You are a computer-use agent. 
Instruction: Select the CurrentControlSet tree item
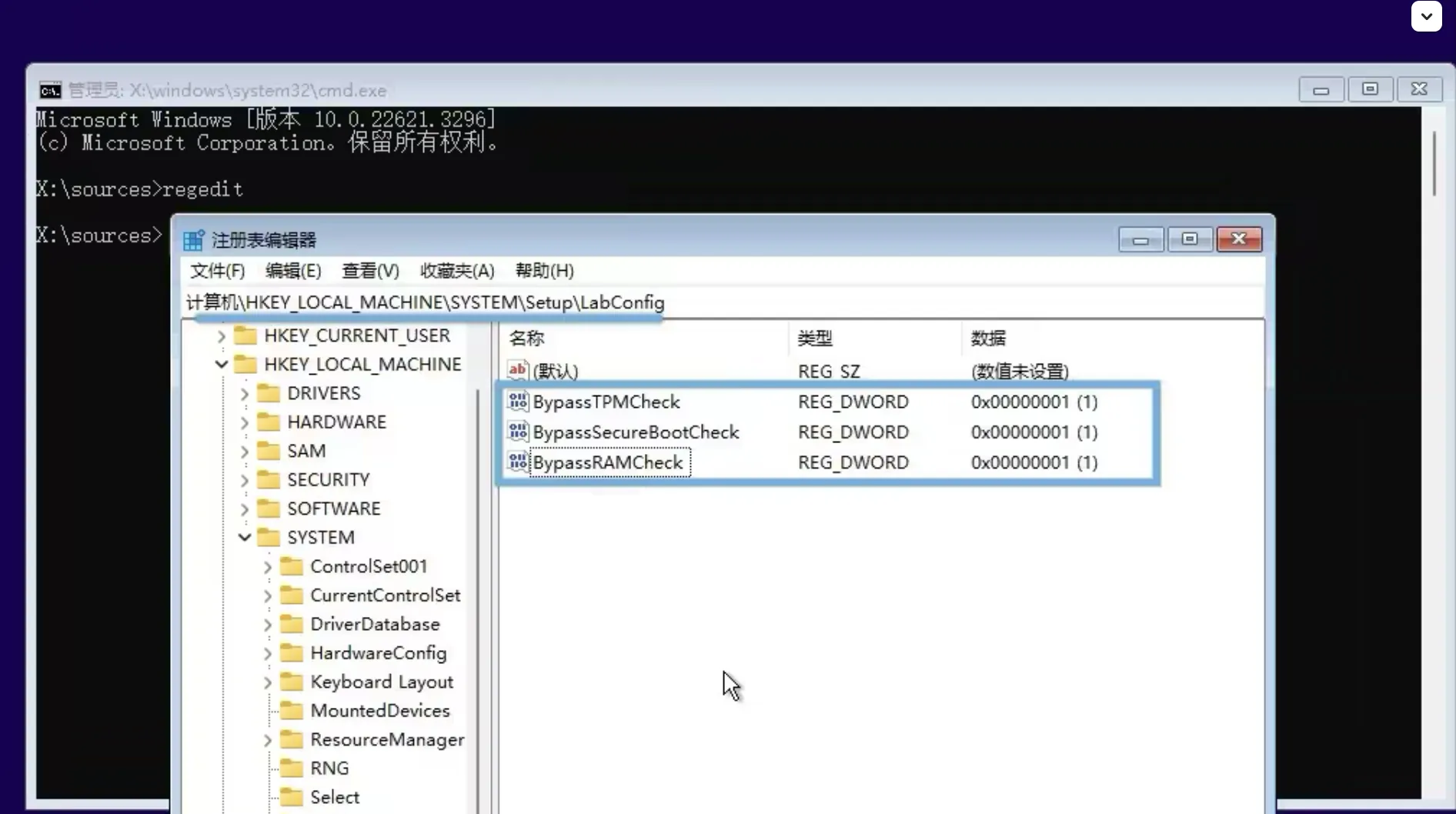click(x=385, y=595)
